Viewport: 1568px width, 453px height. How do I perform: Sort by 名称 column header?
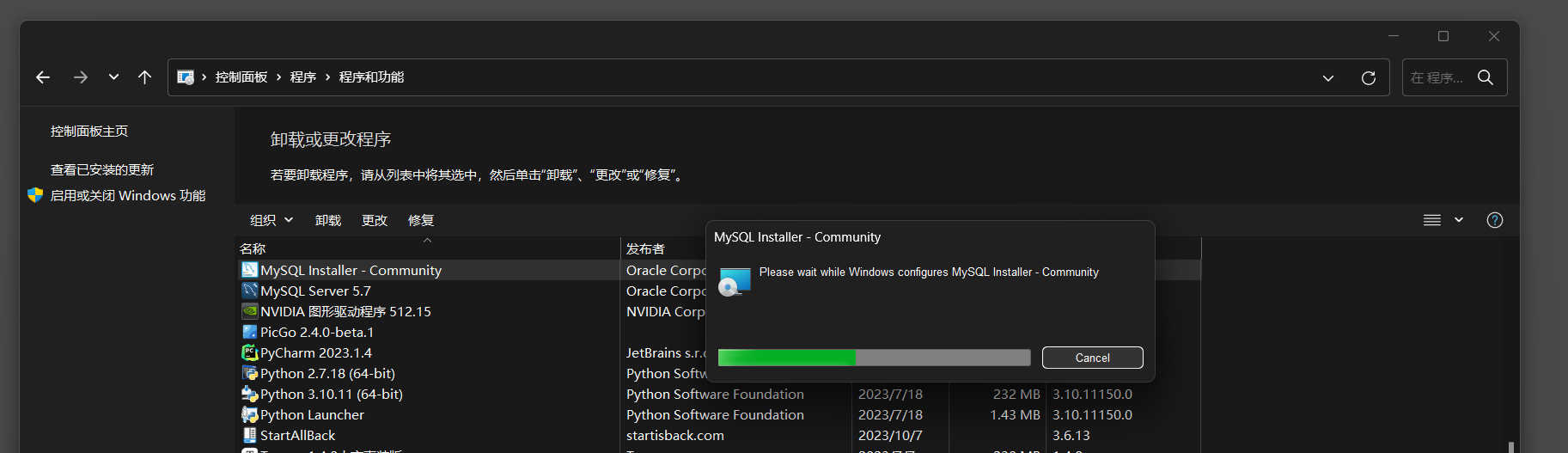point(428,248)
